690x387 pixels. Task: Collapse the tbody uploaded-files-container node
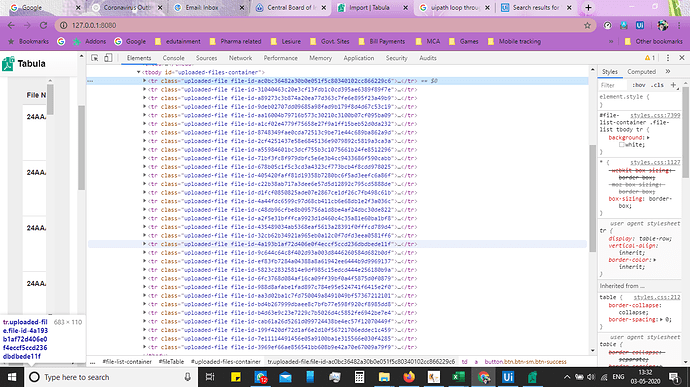(138, 72)
